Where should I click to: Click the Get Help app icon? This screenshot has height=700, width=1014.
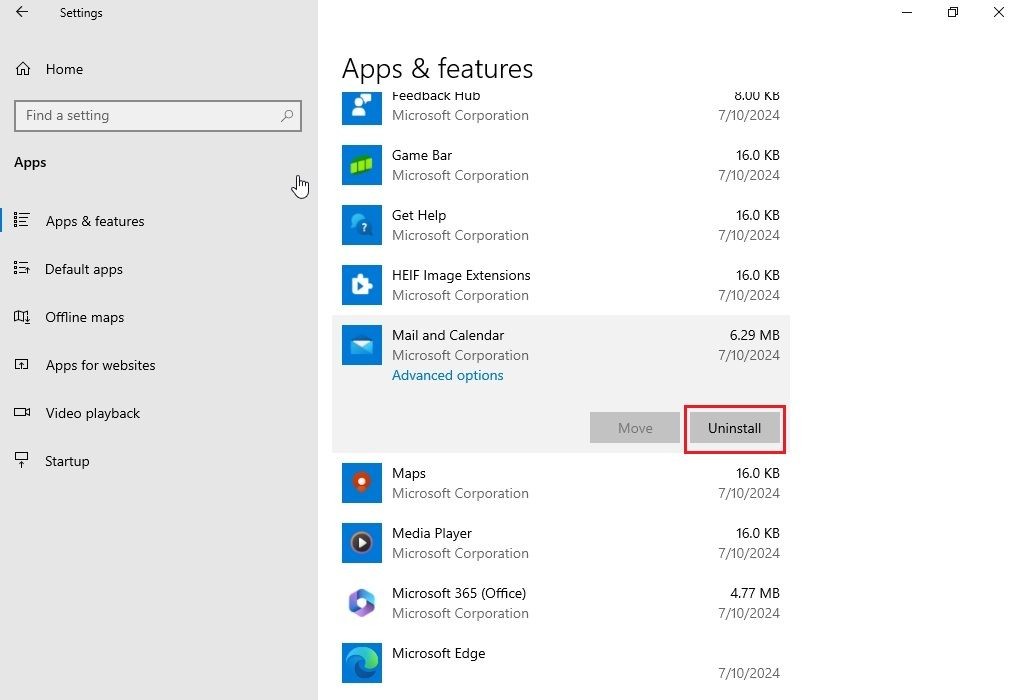(x=361, y=225)
